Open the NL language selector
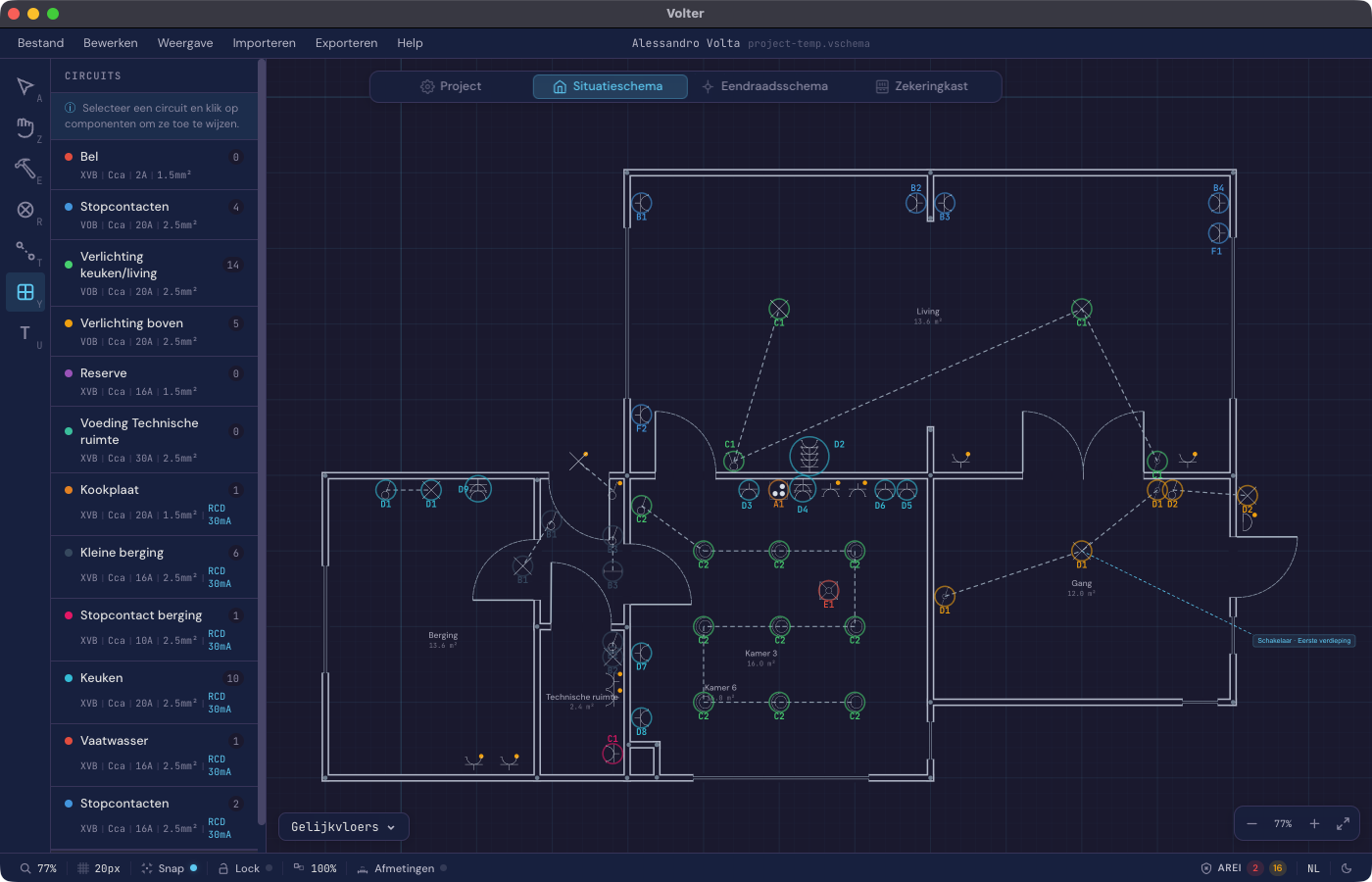Image resolution: width=1372 pixels, height=882 pixels. pos(1313,868)
